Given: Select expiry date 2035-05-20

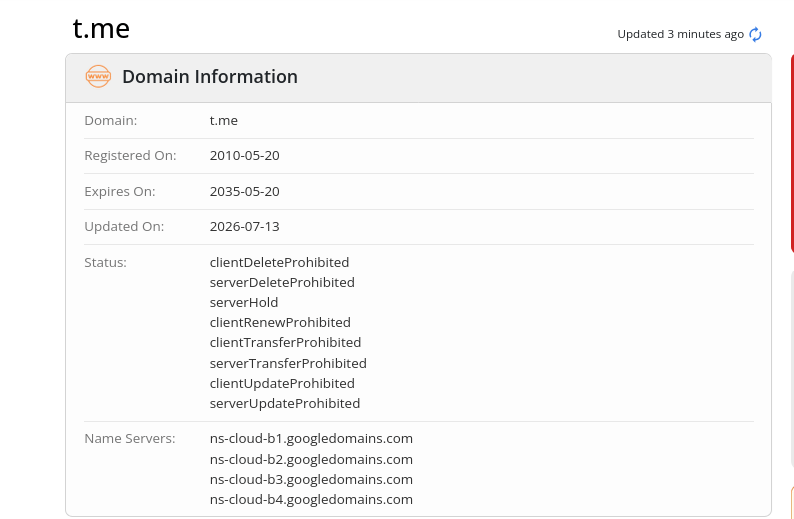Looking at the screenshot, I should tap(245, 191).
